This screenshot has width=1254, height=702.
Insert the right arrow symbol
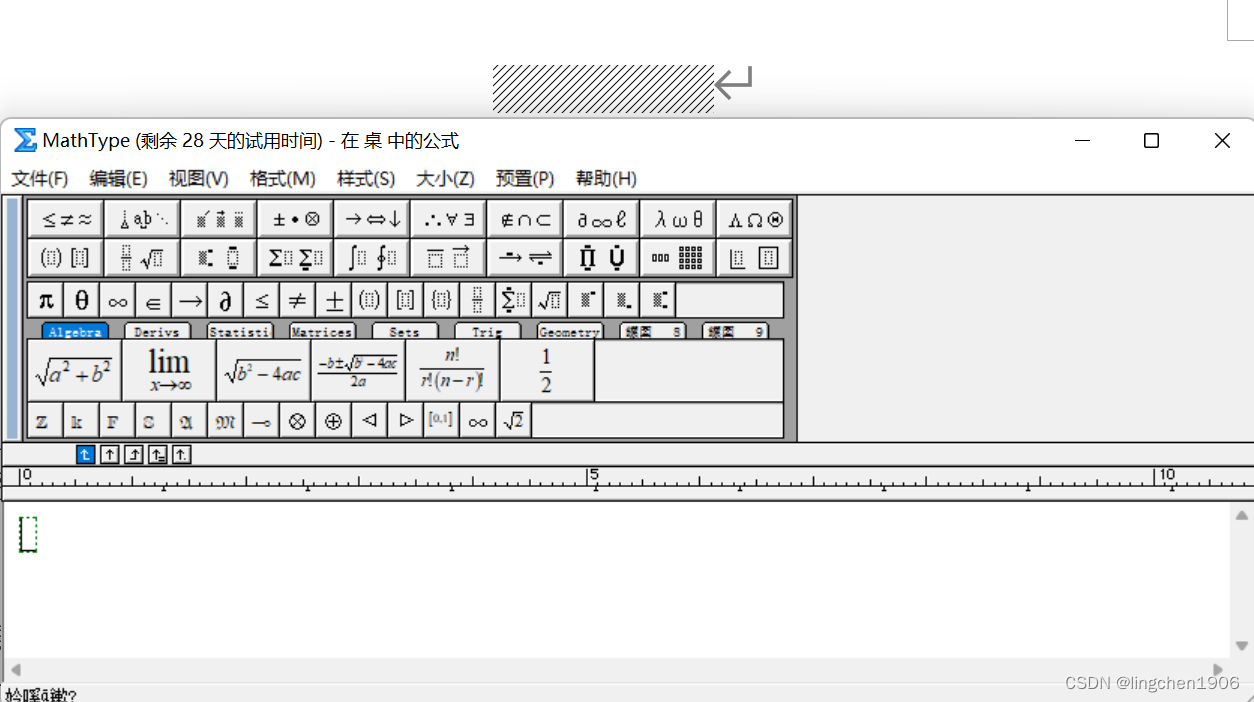[190, 300]
